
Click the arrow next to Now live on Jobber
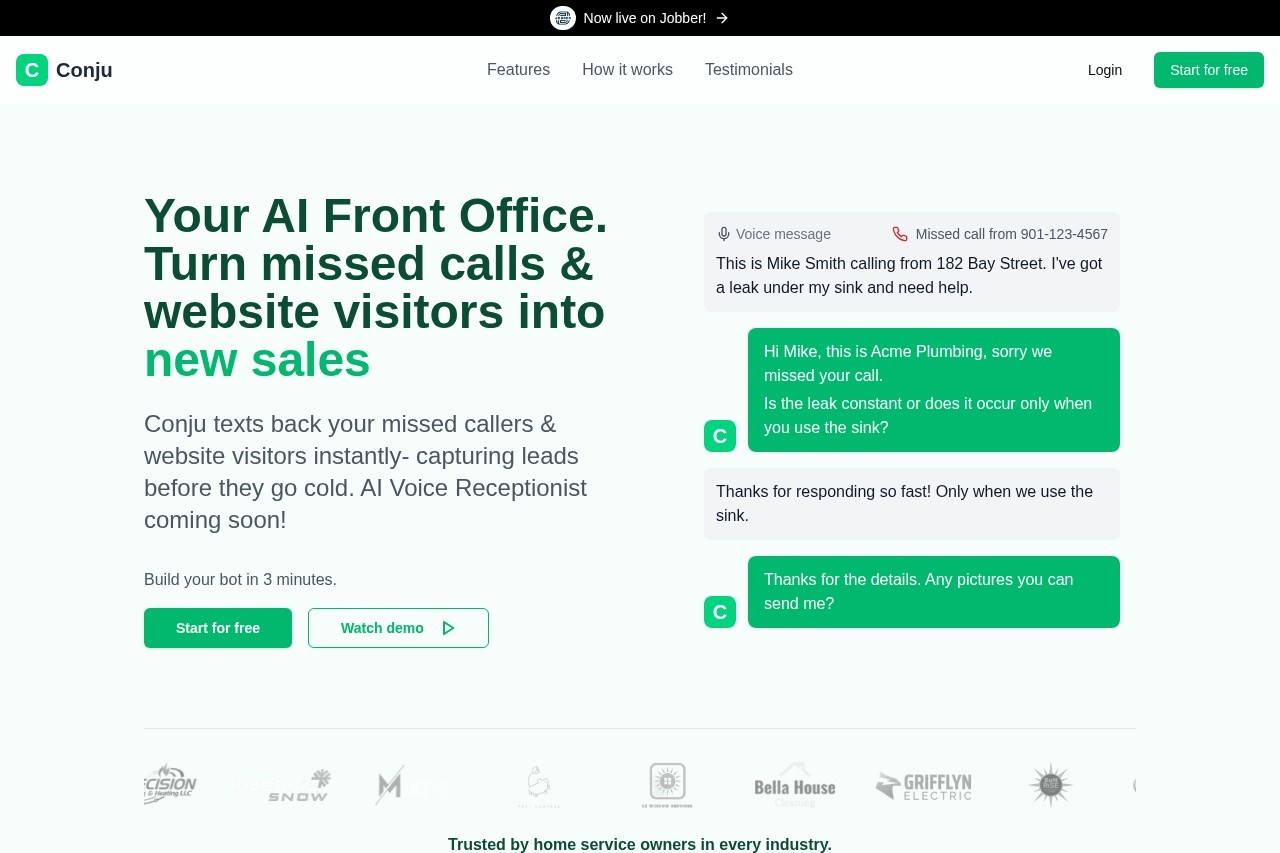(x=722, y=18)
